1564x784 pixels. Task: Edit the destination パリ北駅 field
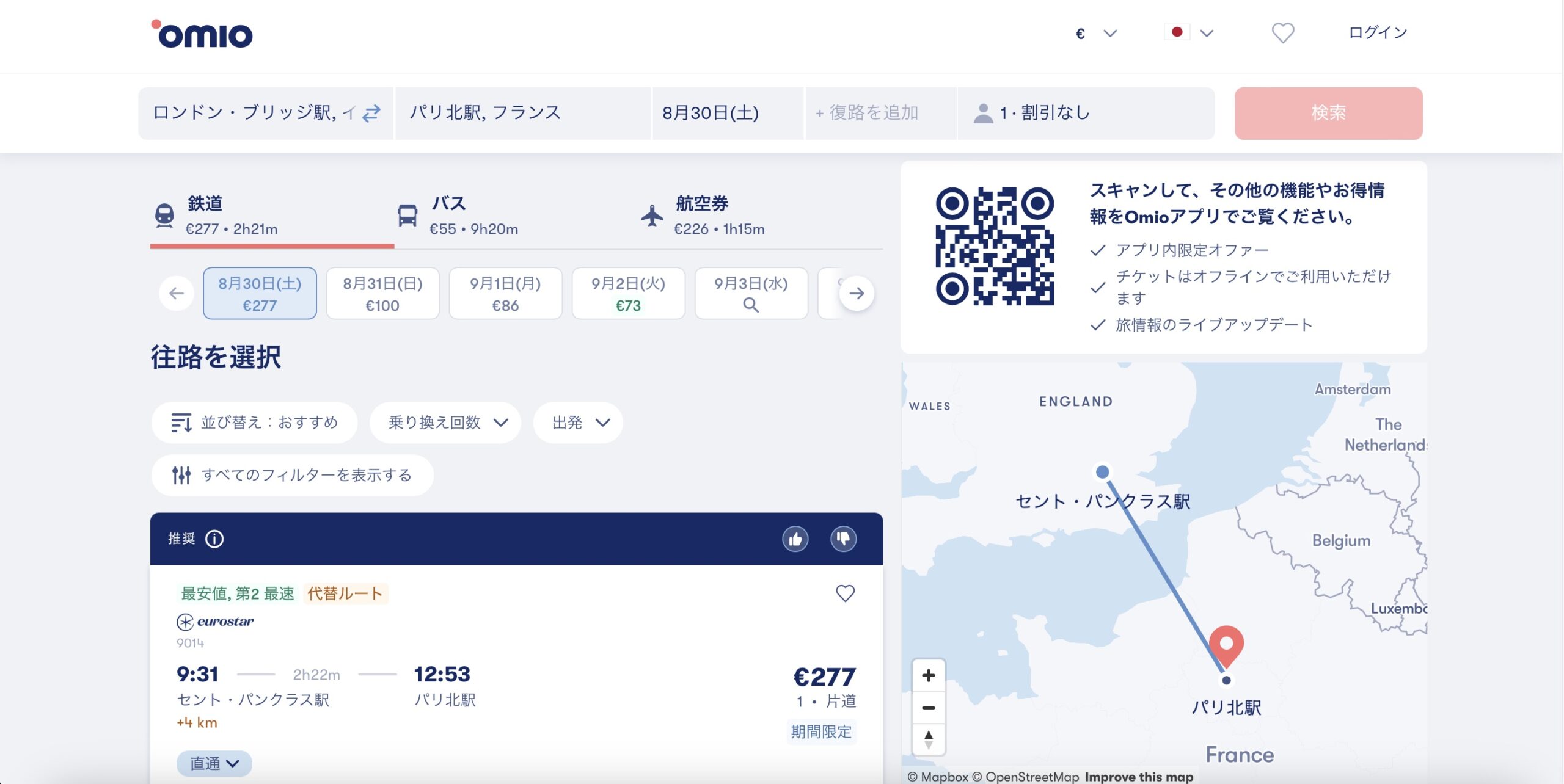tap(523, 113)
